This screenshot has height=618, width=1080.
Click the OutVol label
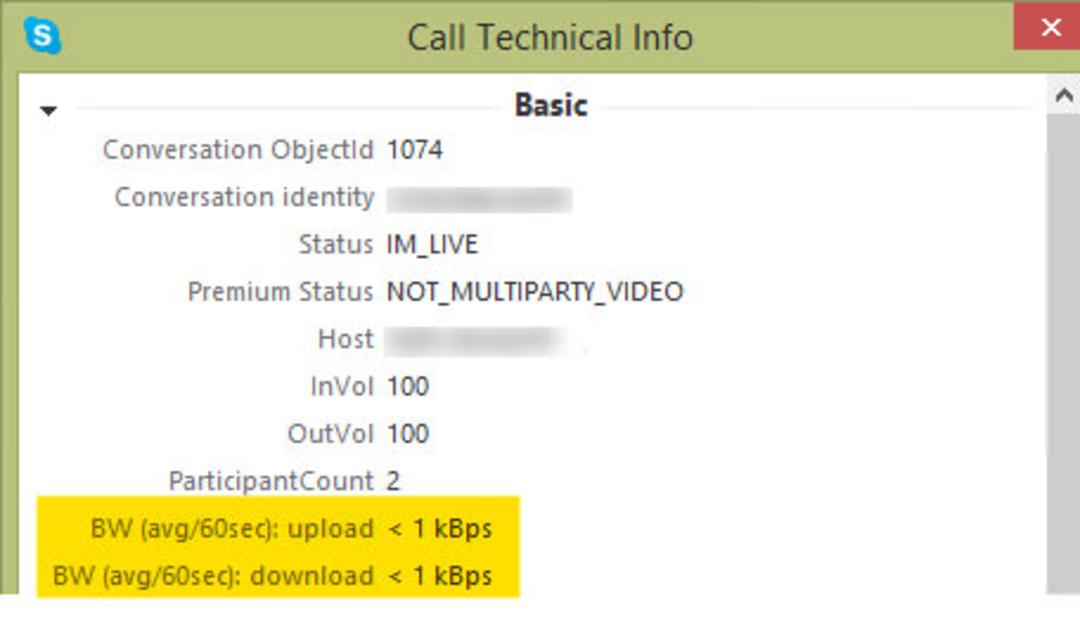[331, 434]
